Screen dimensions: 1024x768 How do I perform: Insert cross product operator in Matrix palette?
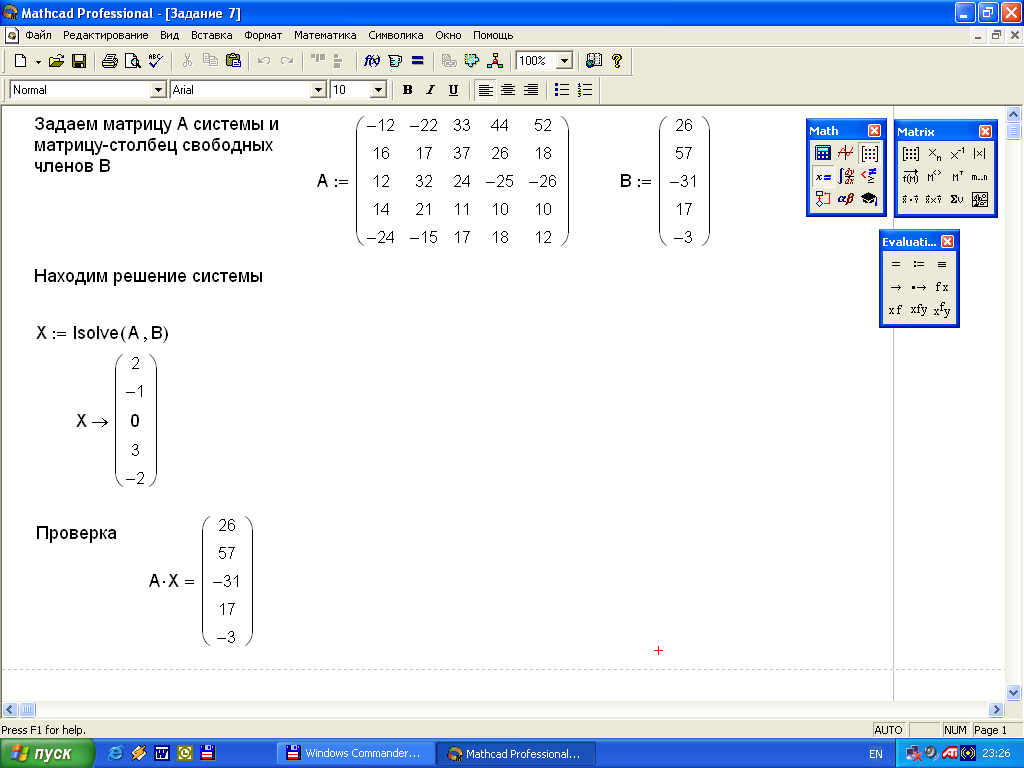click(934, 199)
